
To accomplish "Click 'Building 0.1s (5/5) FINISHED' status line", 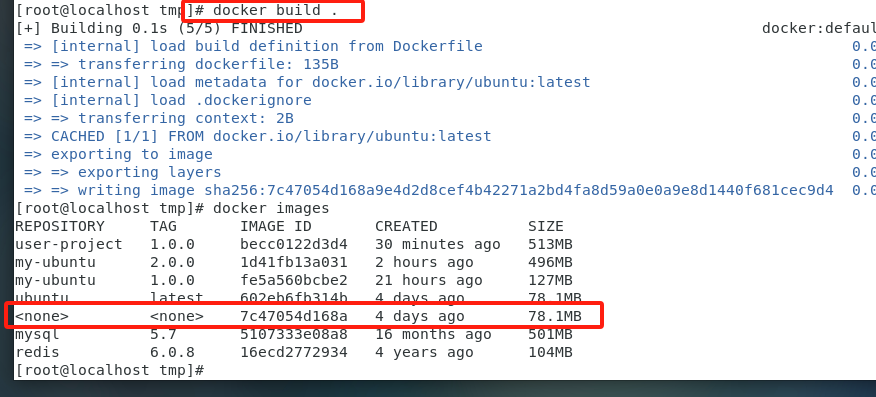I will 177,28.
